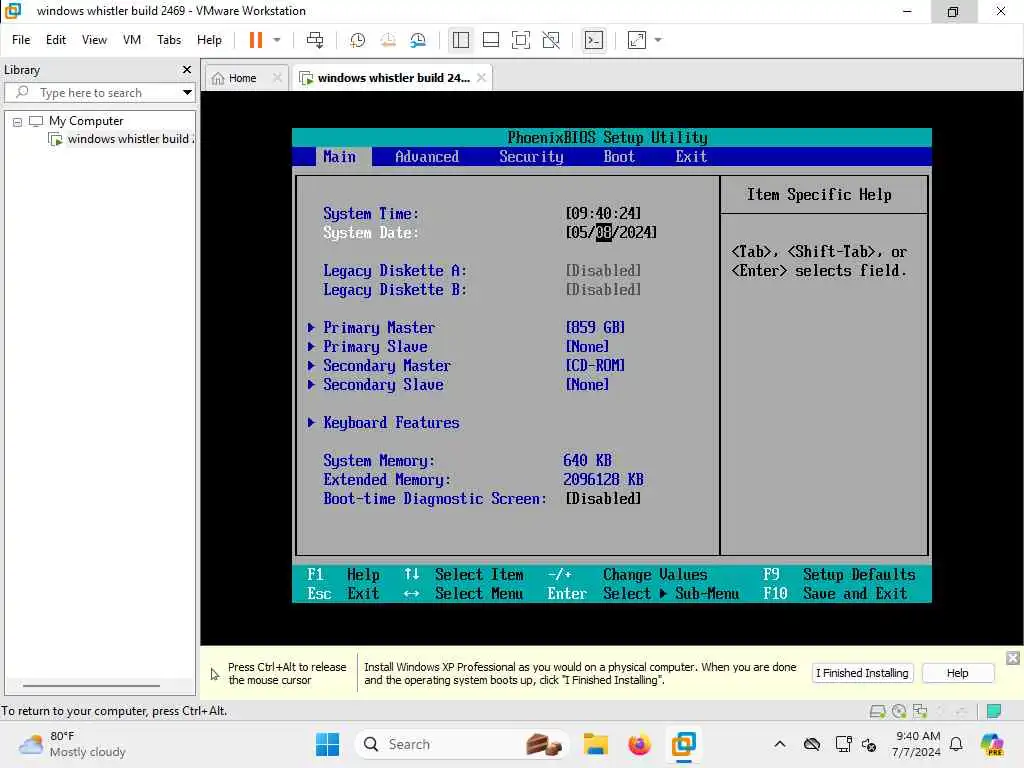
Task: Expand the Primary Slave submenu
Action: (x=367, y=347)
